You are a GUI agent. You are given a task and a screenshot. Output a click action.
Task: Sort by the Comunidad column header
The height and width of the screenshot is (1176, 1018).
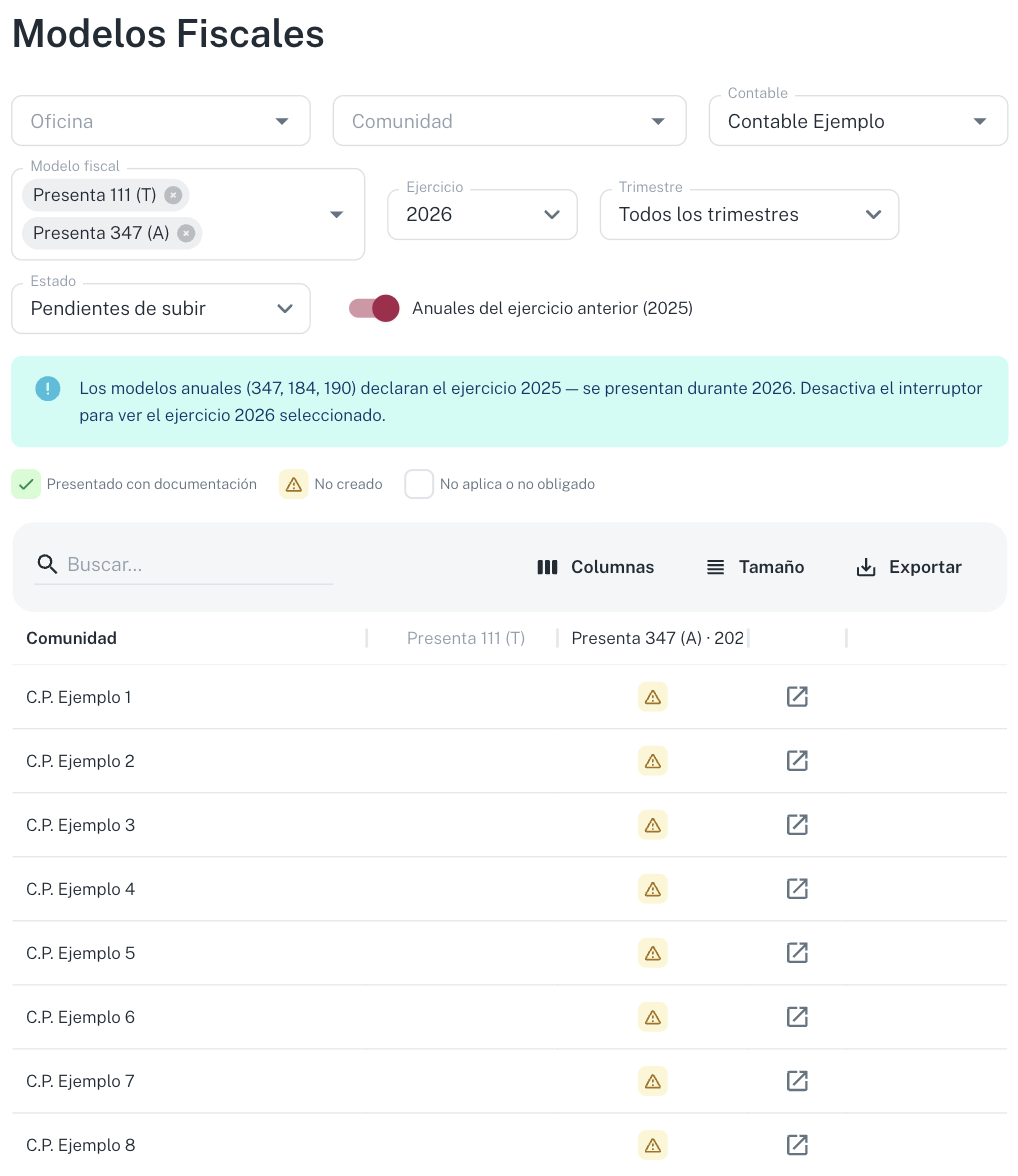click(71, 638)
